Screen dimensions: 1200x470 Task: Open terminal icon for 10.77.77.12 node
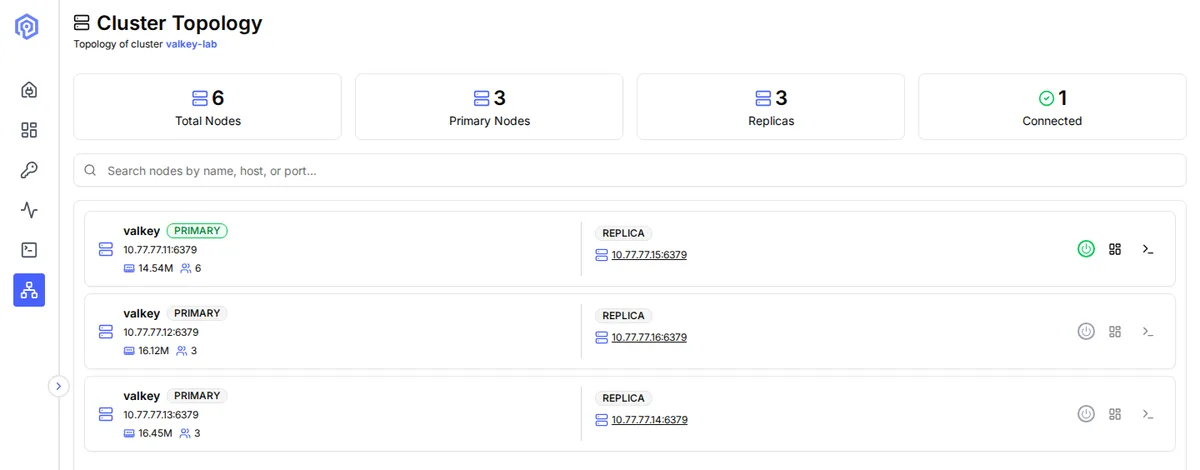point(1148,331)
